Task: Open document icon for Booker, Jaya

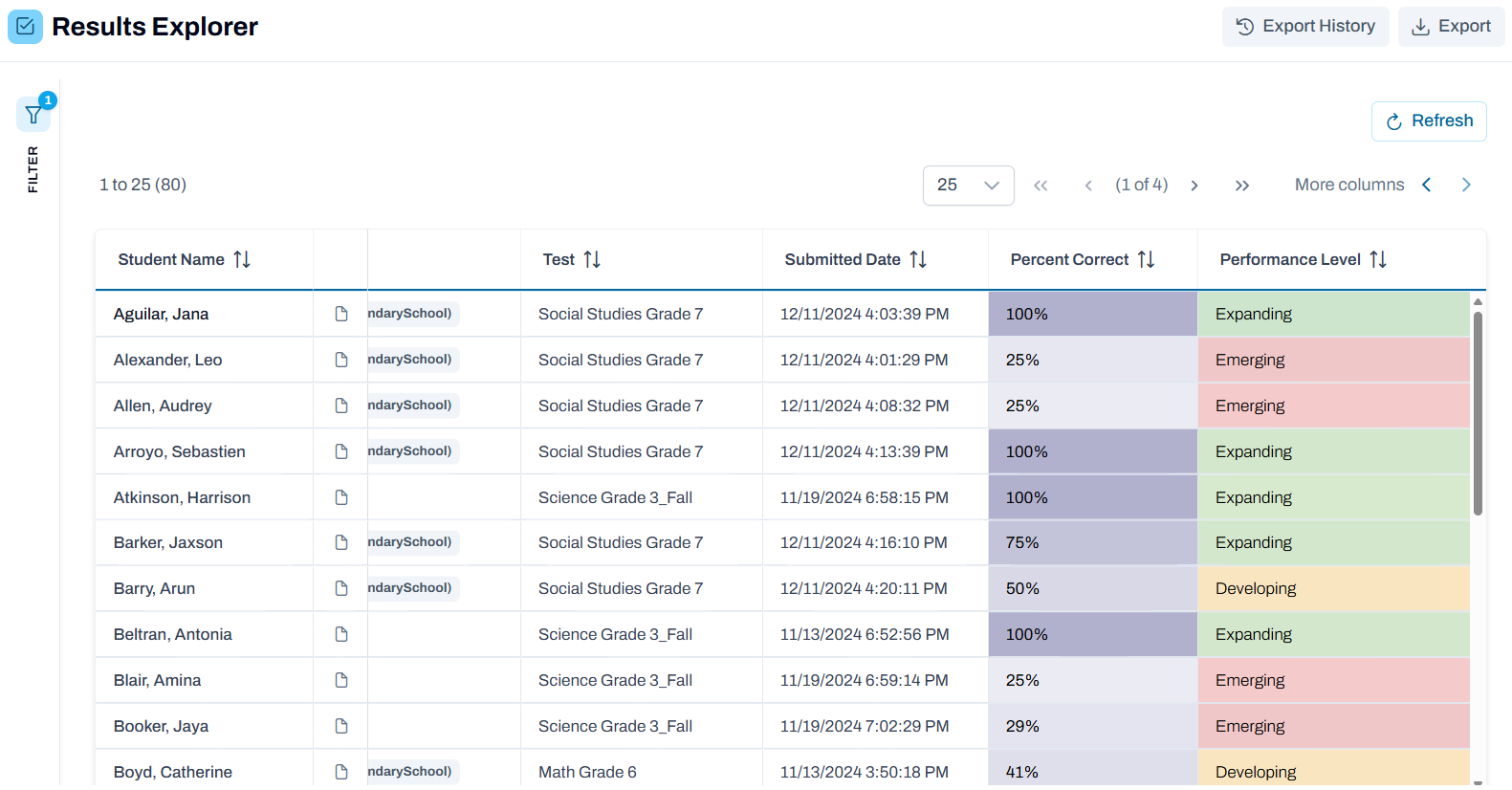Action: click(341, 726)
